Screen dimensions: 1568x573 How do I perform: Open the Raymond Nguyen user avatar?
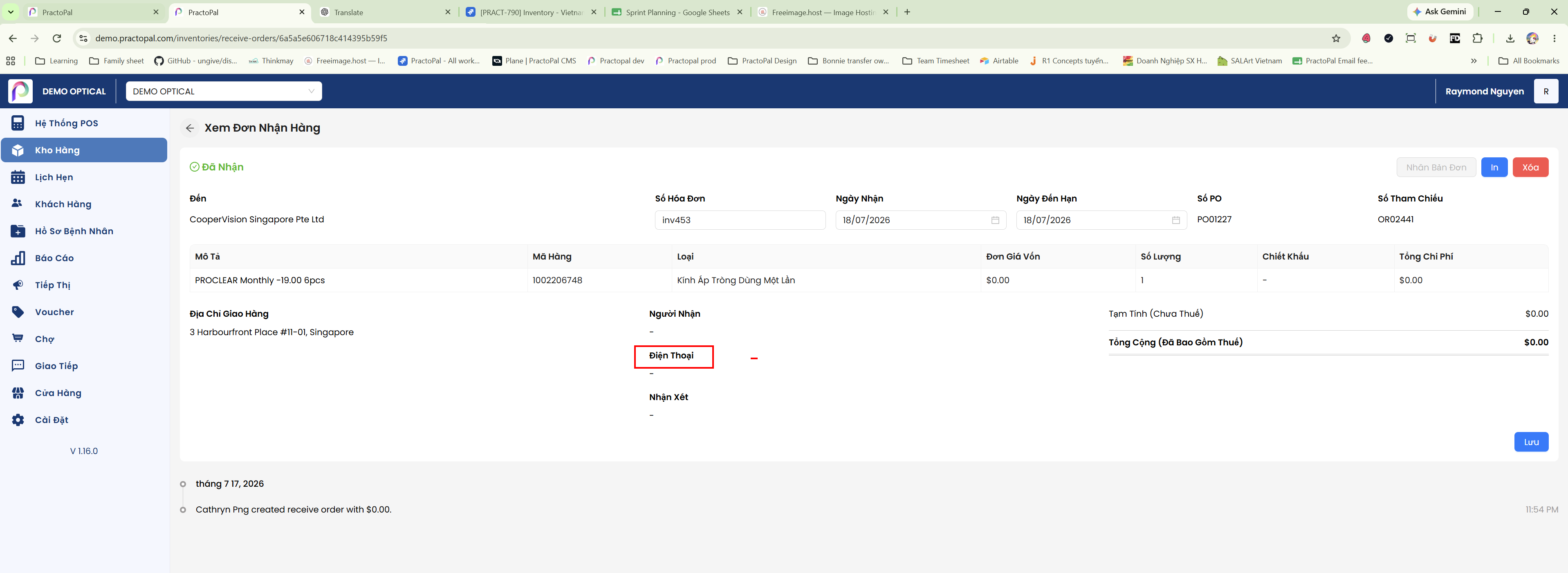click(1546, 91)
